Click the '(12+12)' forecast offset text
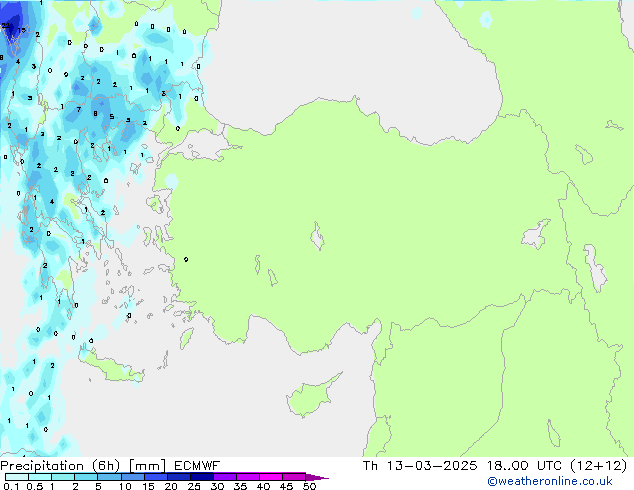 [x=598, y=466]
